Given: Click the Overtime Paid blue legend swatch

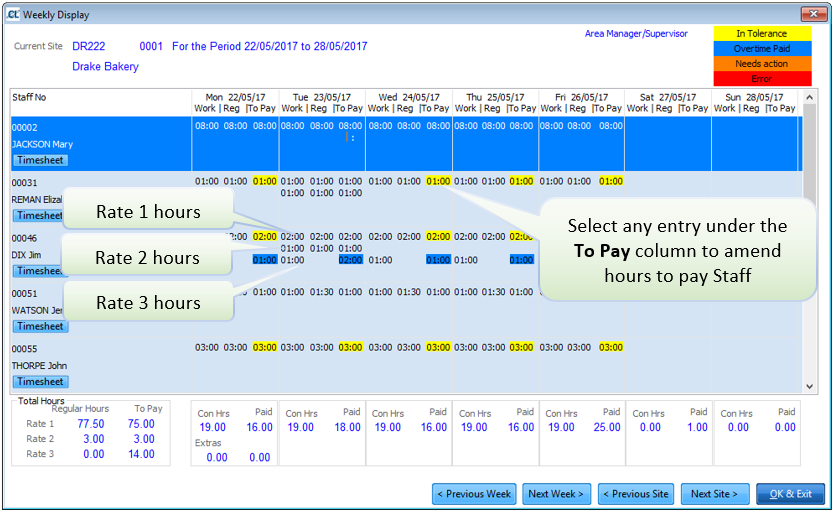Looking at the screenshot, I should click(762, 48).
